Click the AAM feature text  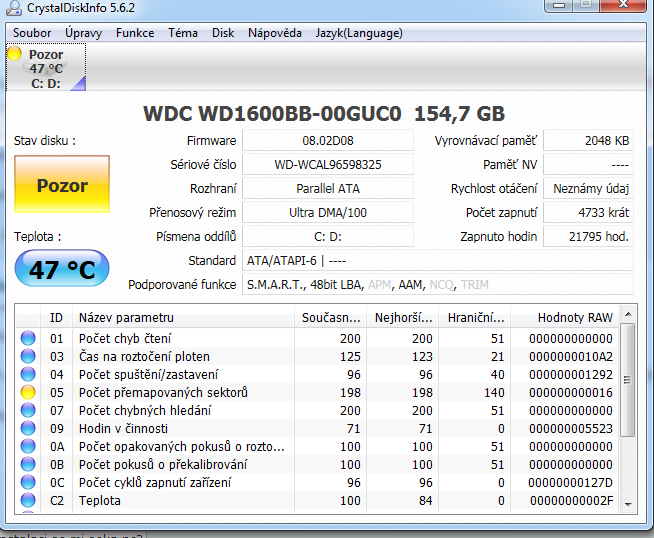(411, 284)
